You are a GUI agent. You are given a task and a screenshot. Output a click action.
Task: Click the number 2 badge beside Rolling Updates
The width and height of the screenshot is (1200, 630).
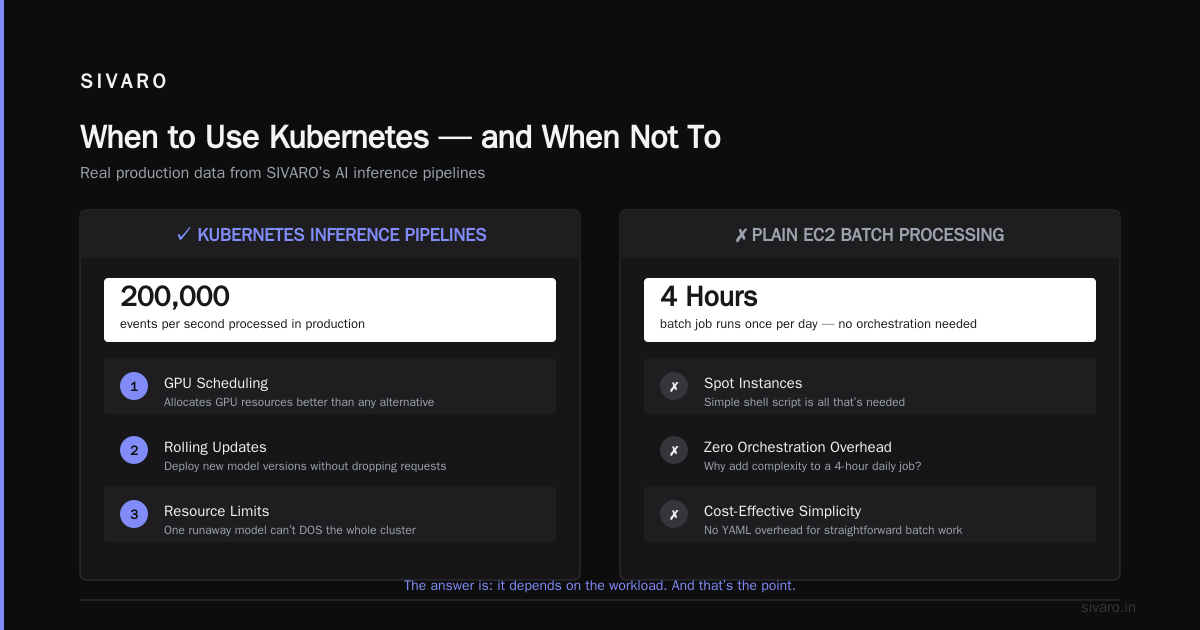pyautogui.click(x=134, y=450)
